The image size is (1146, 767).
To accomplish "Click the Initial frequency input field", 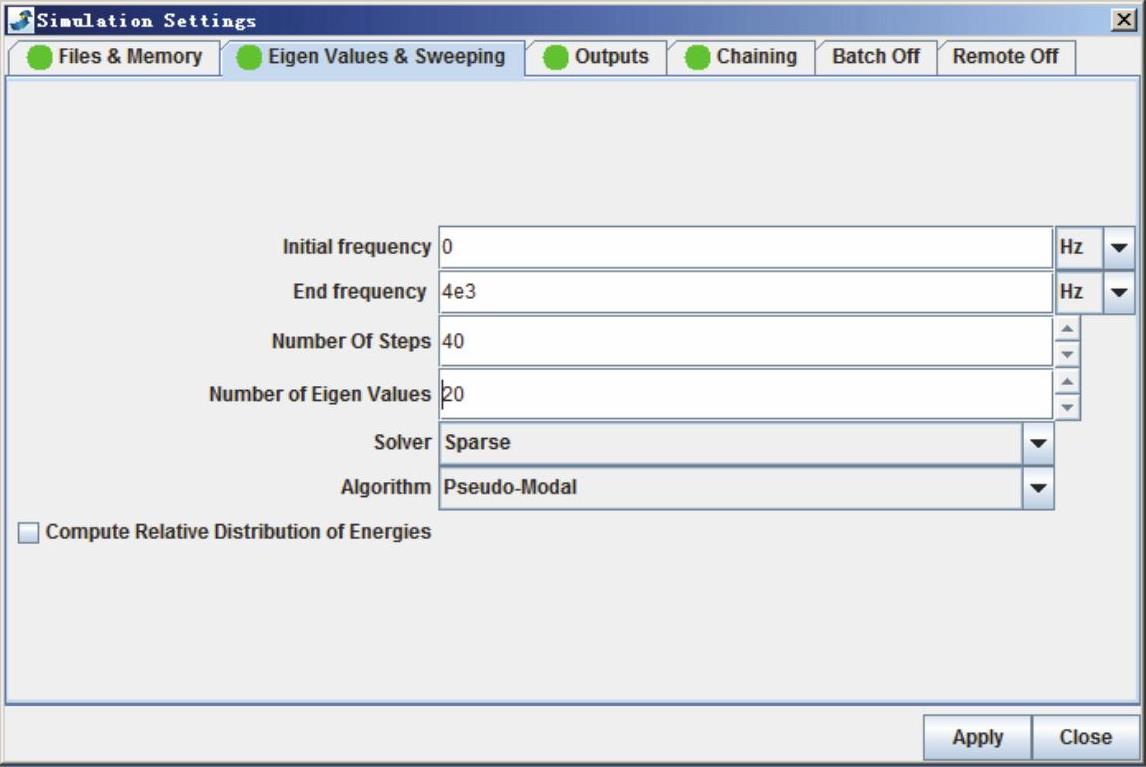I will pyautogui.click(x=745, y=247).
